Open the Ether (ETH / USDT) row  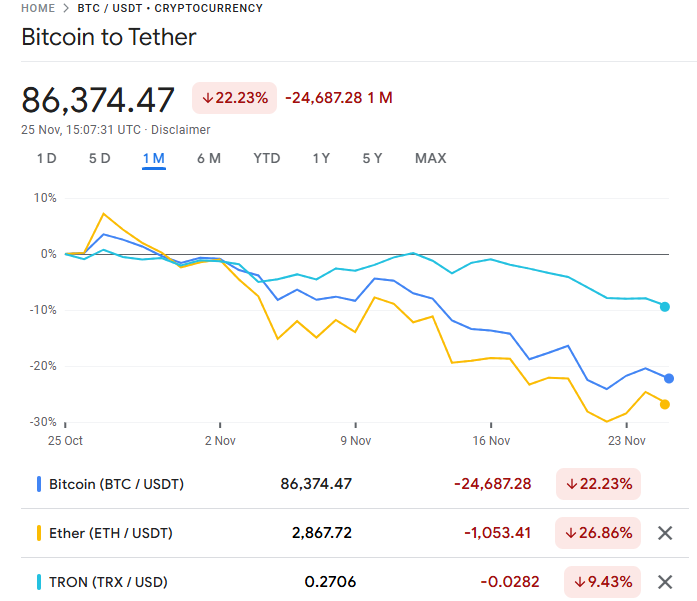(x=110, y=533)
